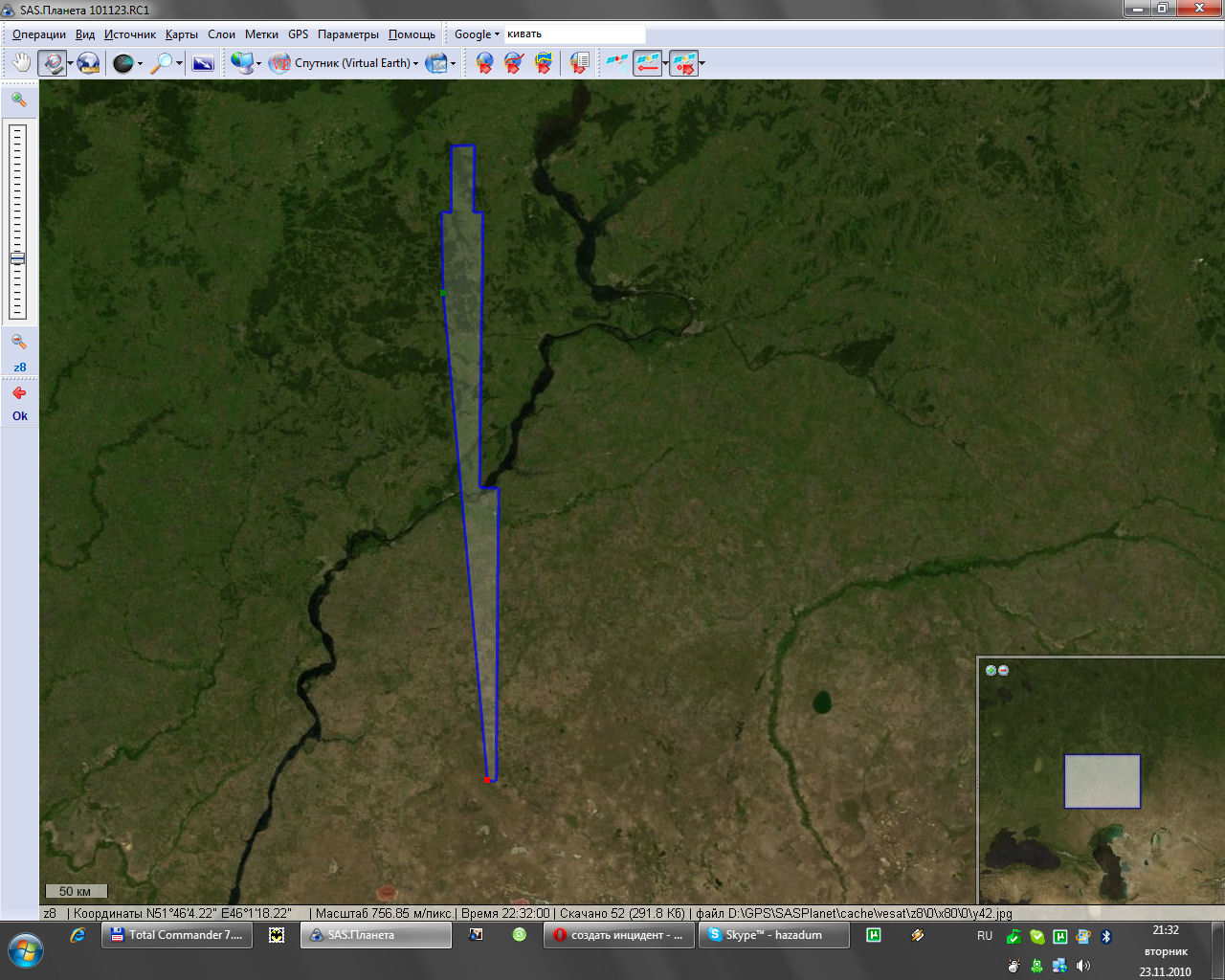Toggle the GPS map centering button
The image size is (1225, 980).
682,63
